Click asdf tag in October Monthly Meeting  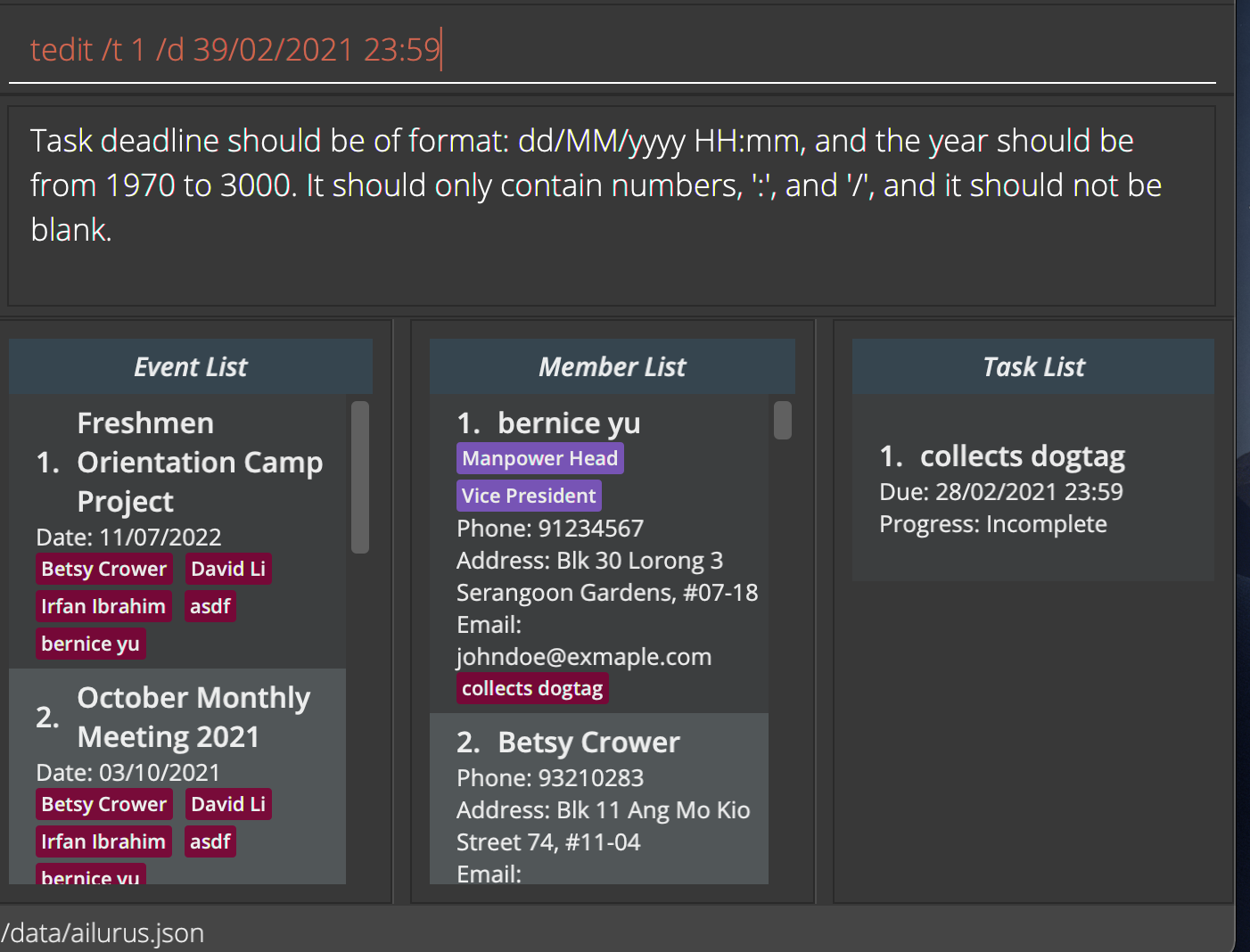click(x=210, y=841)
